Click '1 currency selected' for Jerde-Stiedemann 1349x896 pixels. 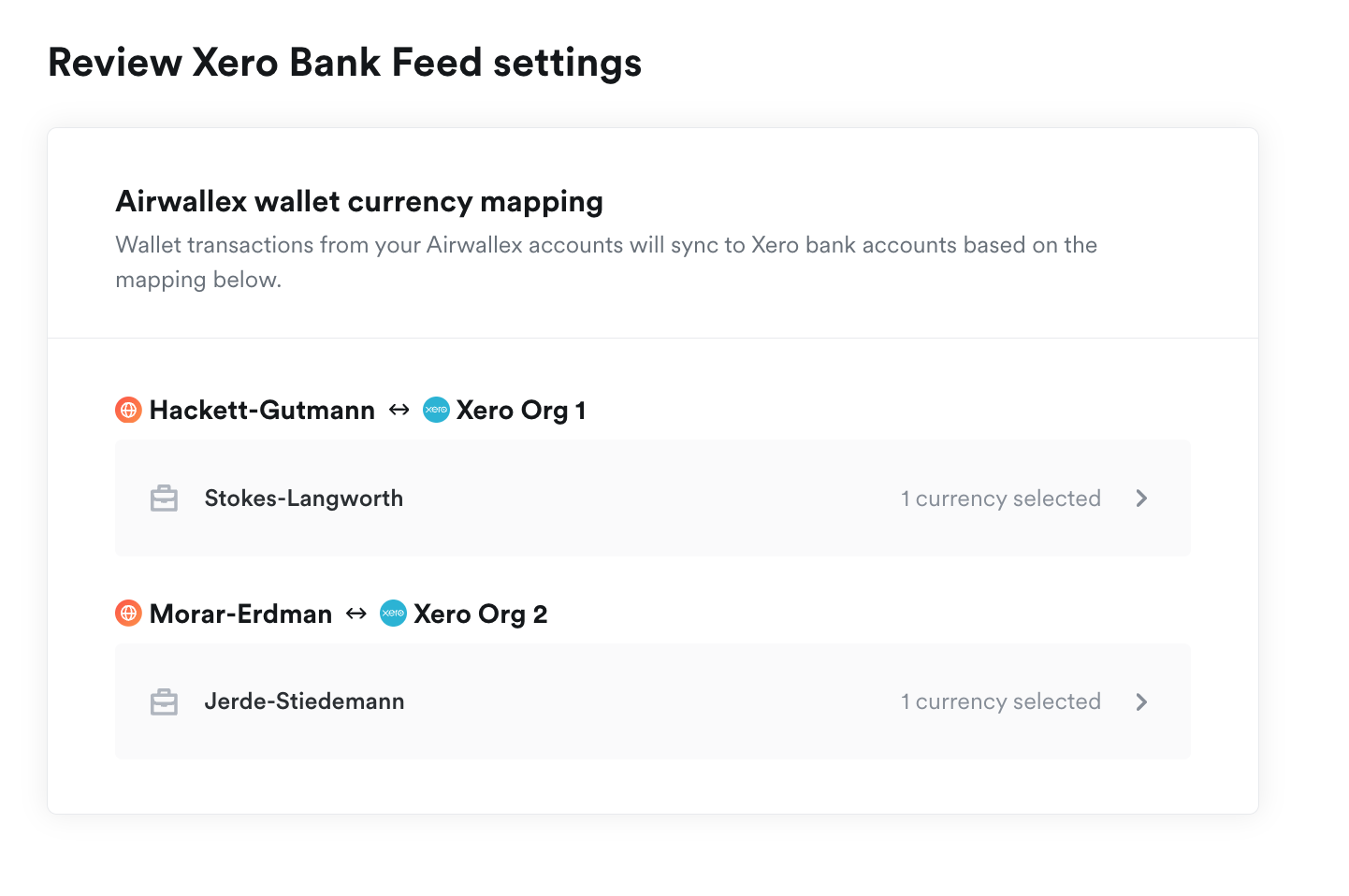coord(1001,701)
